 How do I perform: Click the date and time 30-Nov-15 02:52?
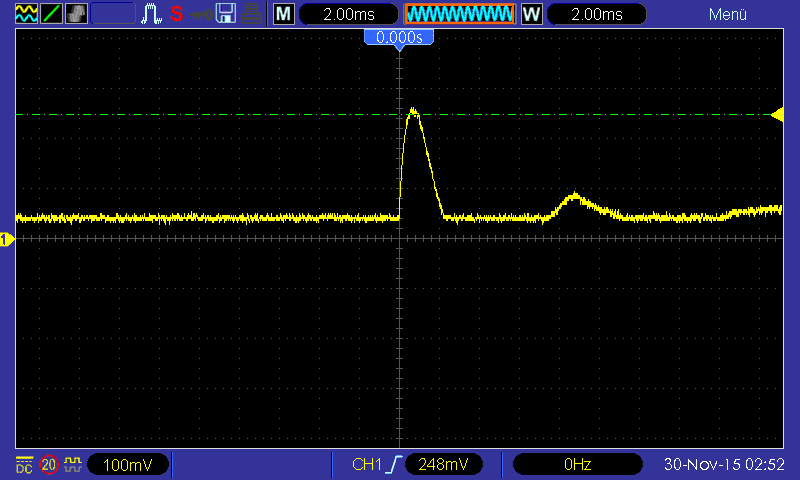724,464
